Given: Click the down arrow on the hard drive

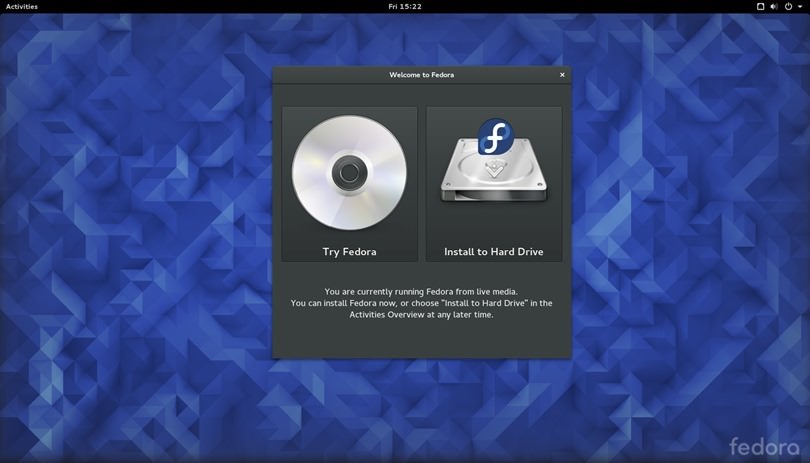Looking at the screenshot, I should pyautogui.click(x=494, y=171).
